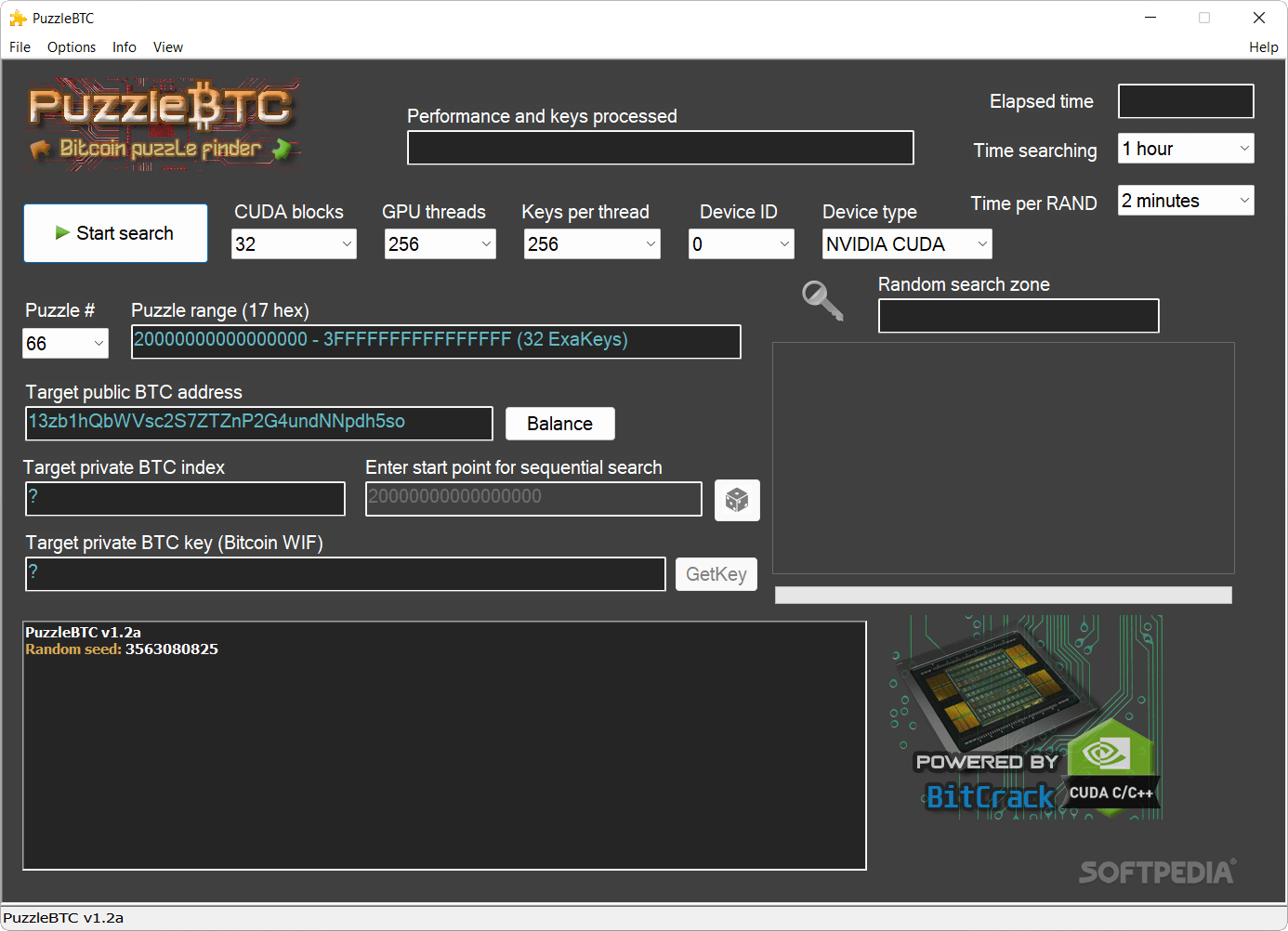Click the status bar PuzzleBTC v1.2a text

point(63,918)
